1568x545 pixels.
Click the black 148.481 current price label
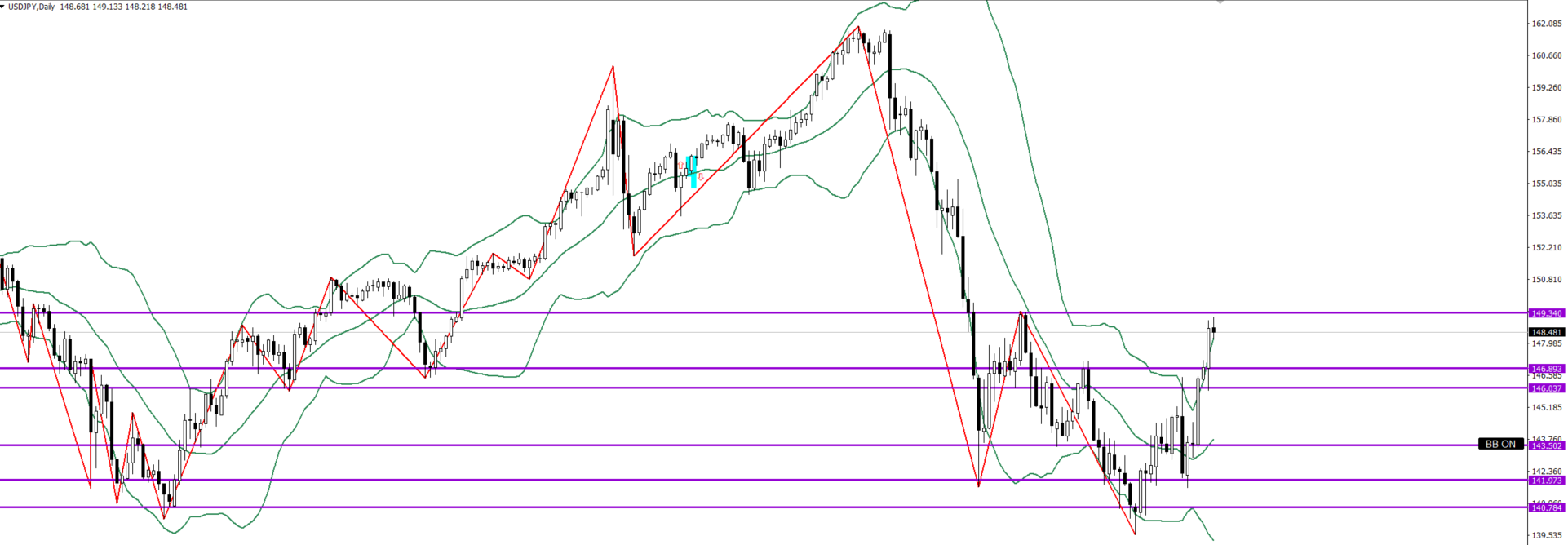point(1546,332)
